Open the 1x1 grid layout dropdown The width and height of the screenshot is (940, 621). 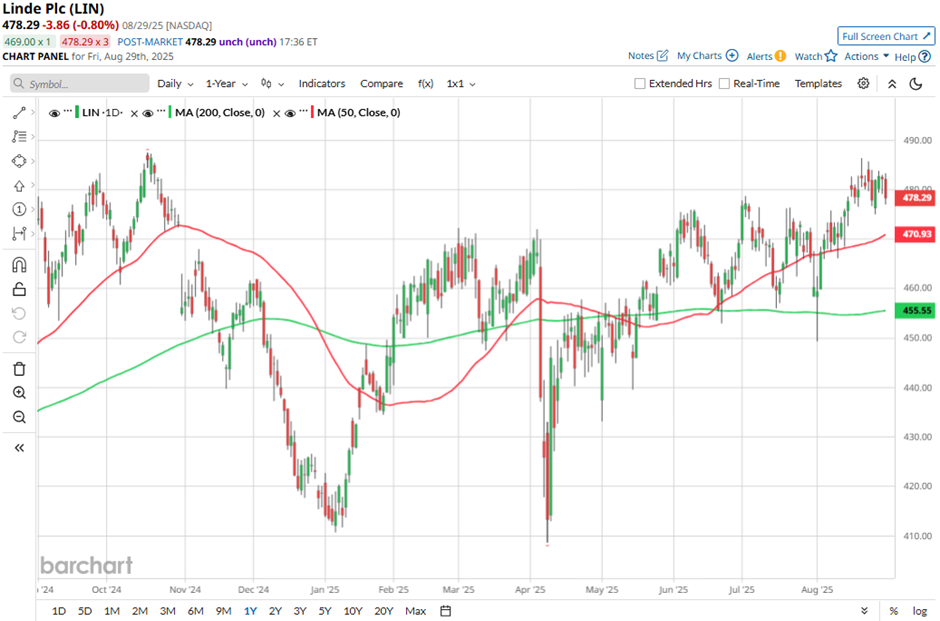[460, 83]
